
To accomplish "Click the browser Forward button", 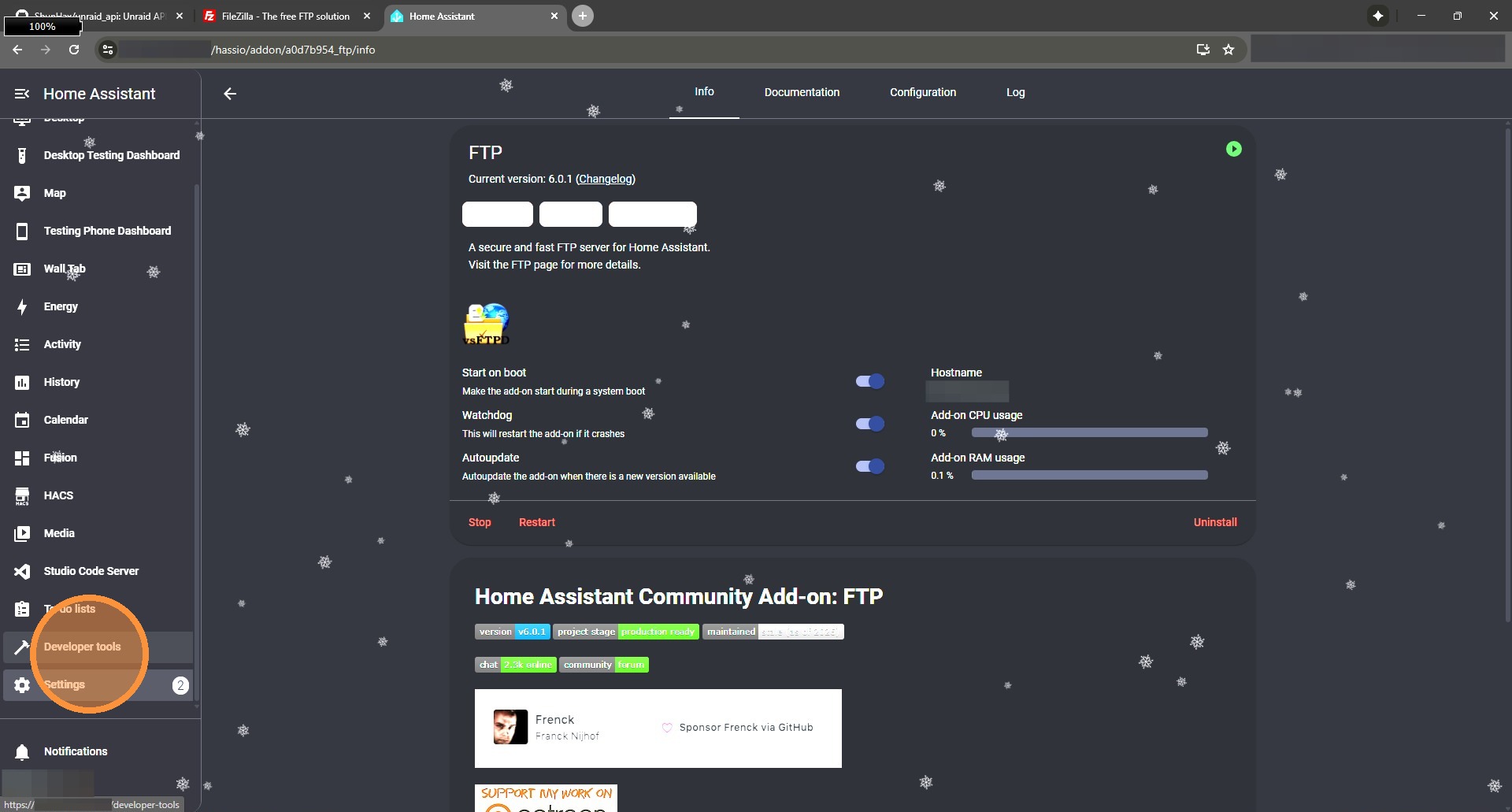I will tap(46, 50).
